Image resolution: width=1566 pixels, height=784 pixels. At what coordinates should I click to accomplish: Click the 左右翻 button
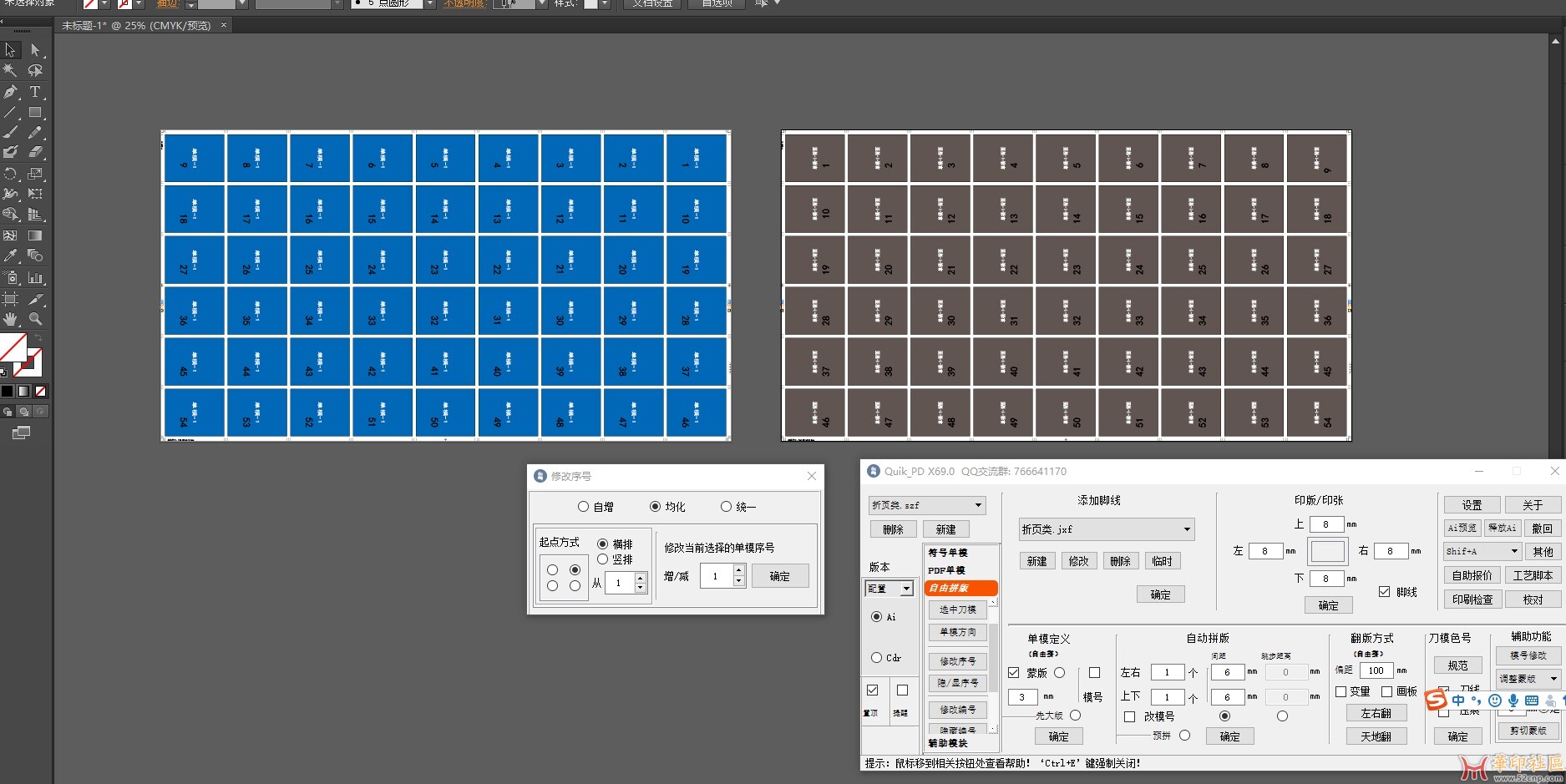tap(1376, 713)
